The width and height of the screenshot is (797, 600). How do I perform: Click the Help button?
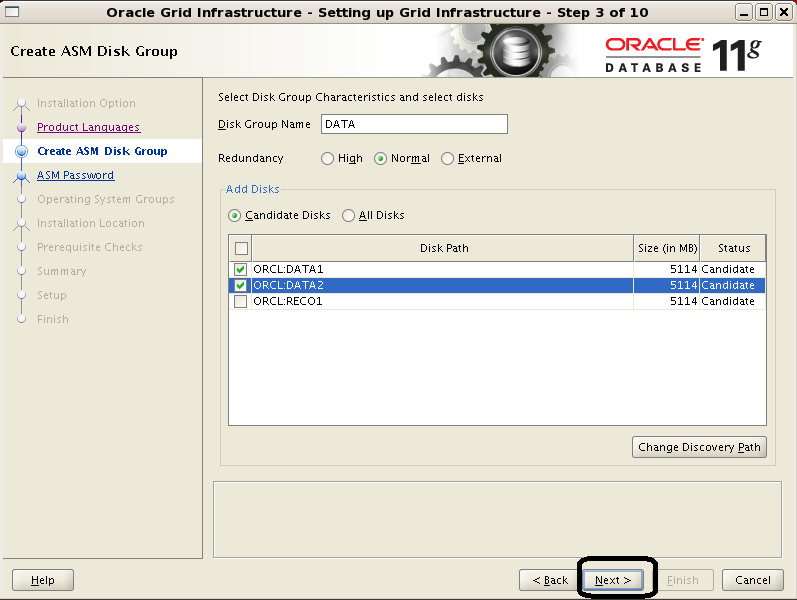43,580
